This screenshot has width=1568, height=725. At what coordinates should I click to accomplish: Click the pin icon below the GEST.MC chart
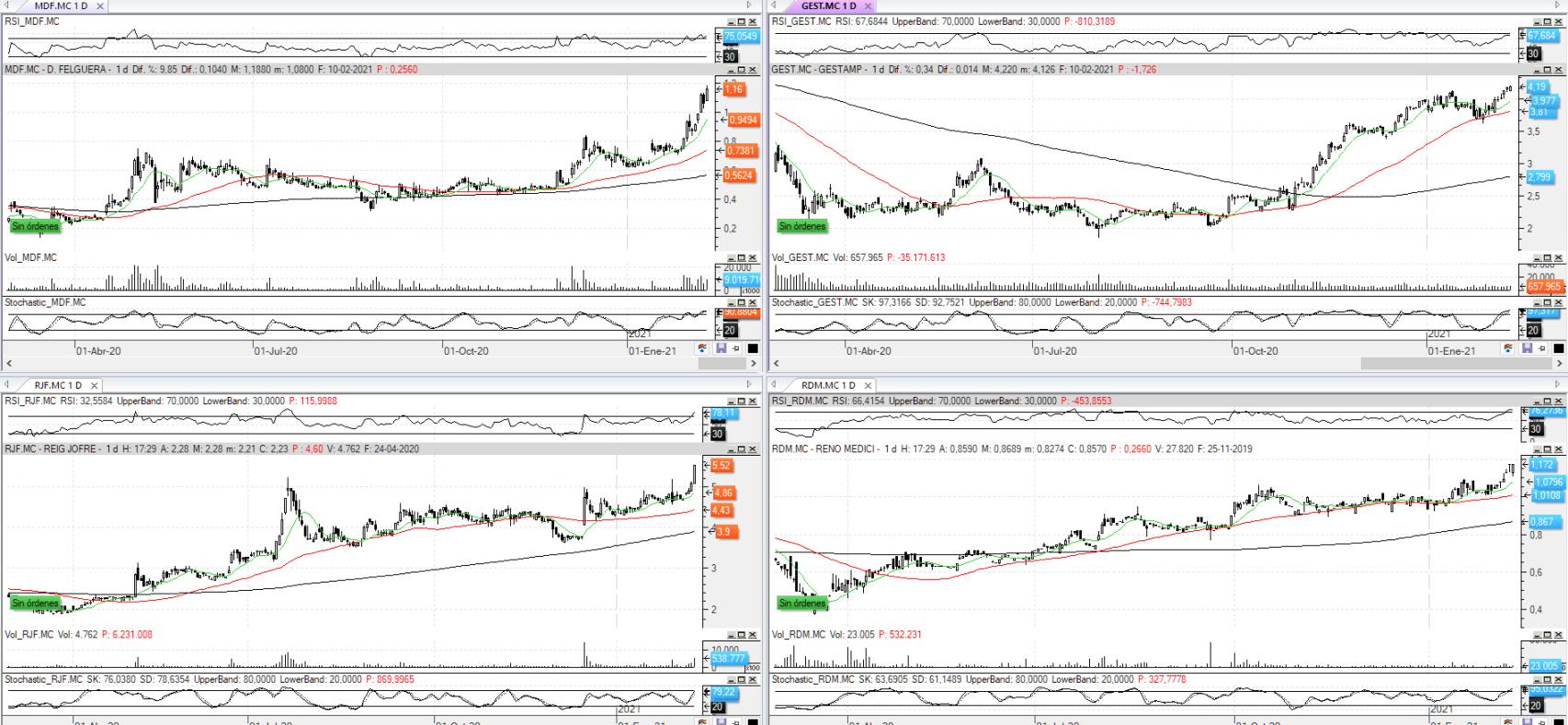pos(1542,349)
